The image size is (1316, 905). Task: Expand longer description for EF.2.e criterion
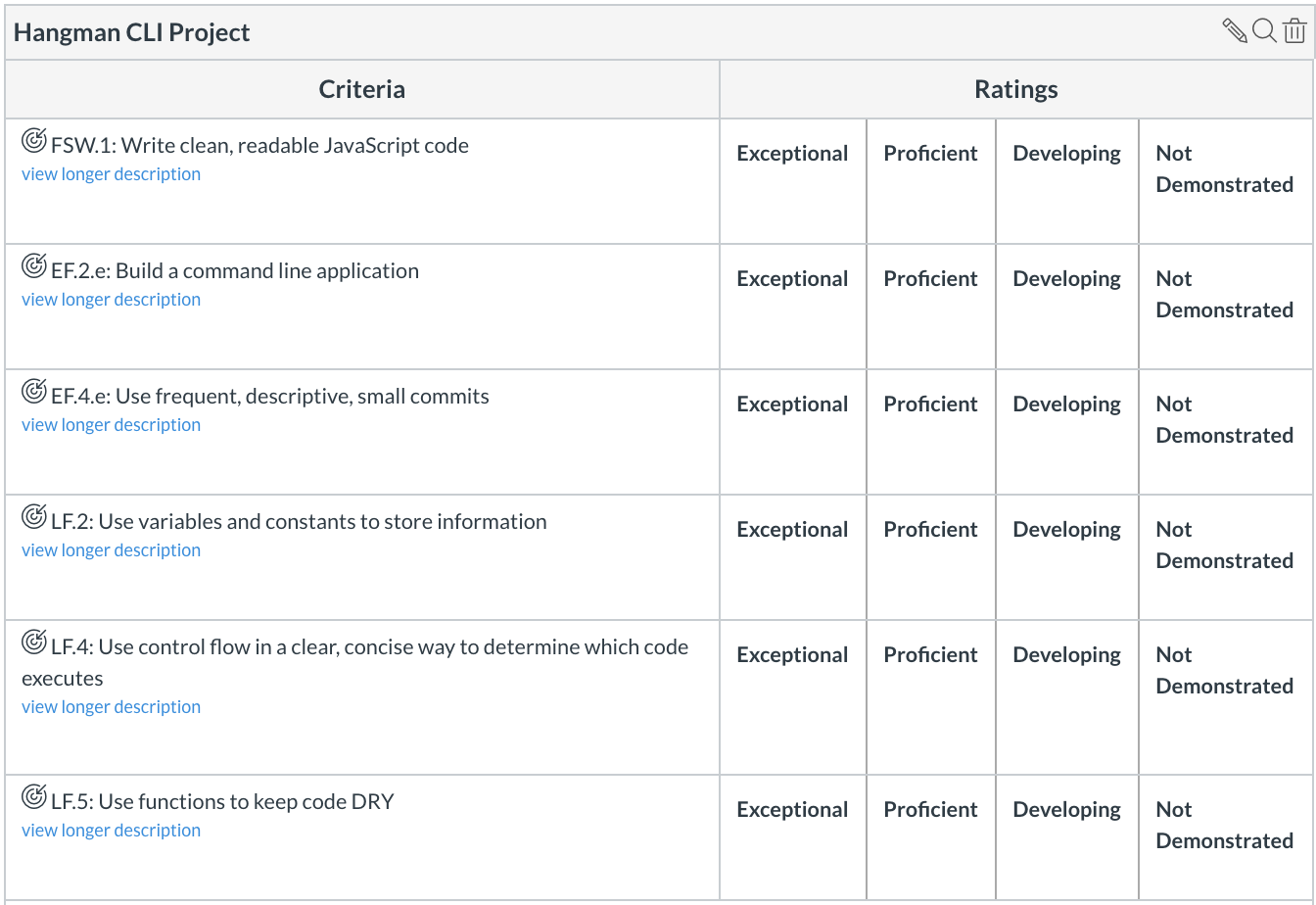point(111,300)
